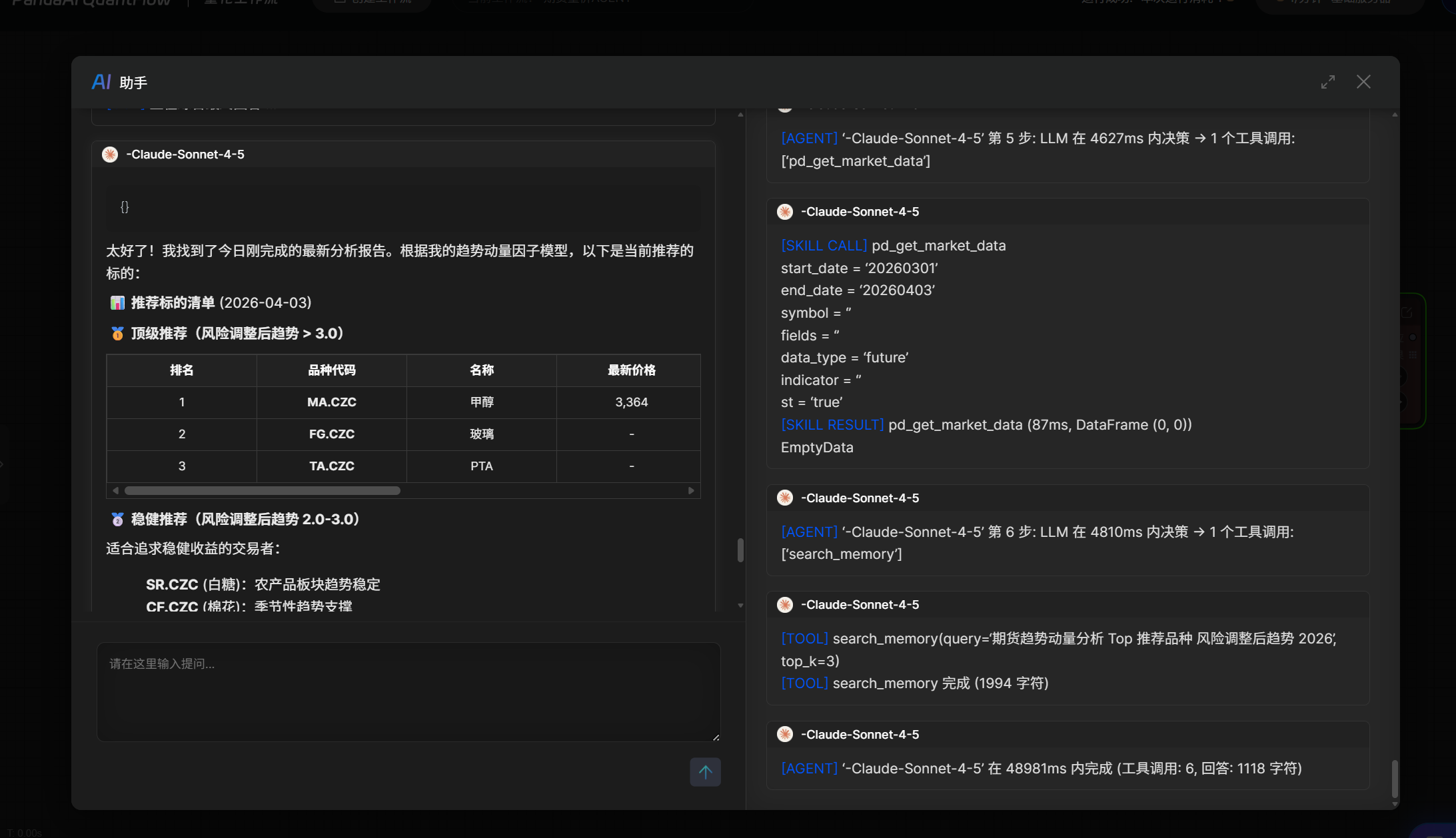
Task: Click the expand dialog fullscreen icon
Action: [1327, 82]
